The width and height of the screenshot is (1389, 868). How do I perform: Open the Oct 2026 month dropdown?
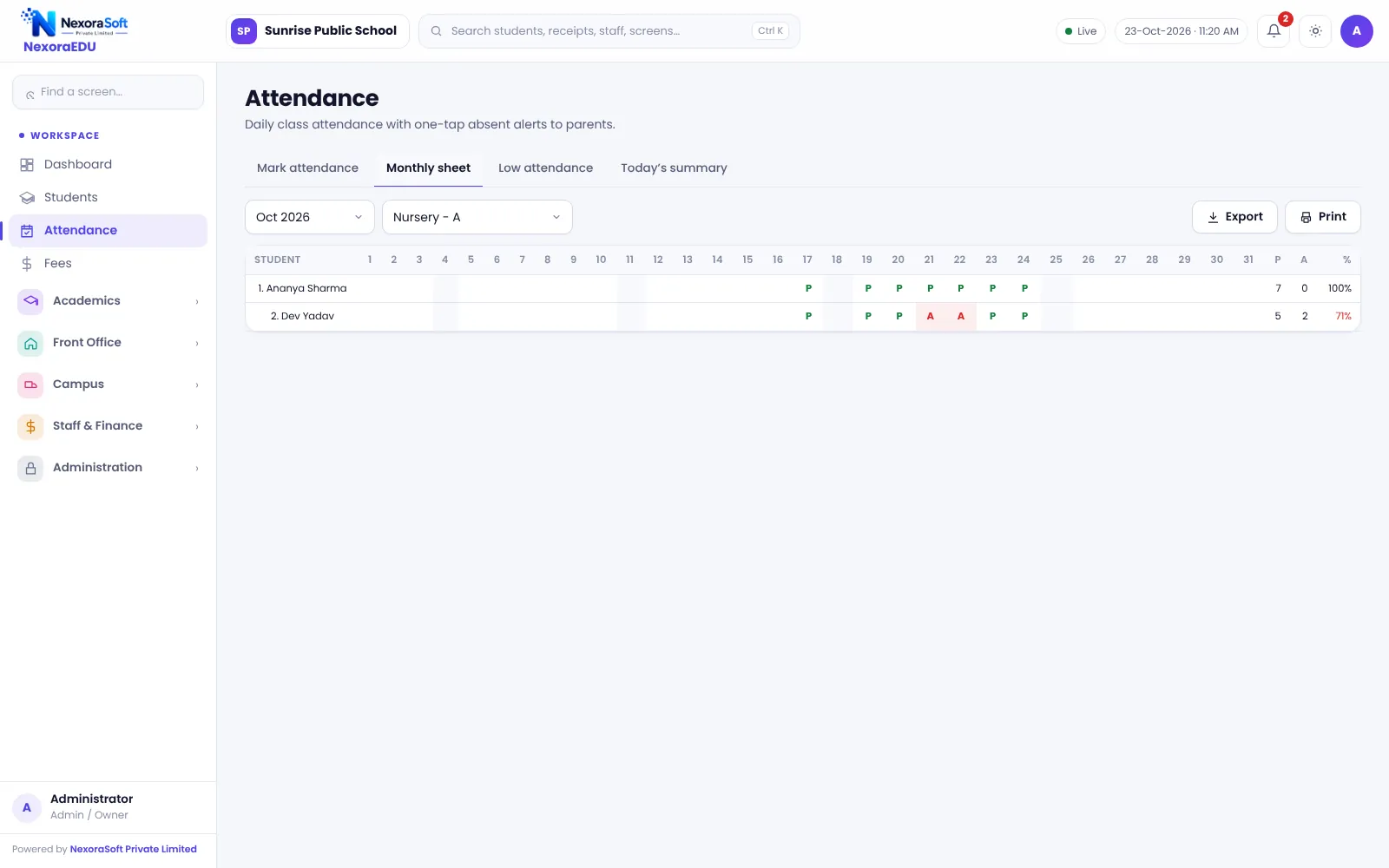[x=310, y=217]
